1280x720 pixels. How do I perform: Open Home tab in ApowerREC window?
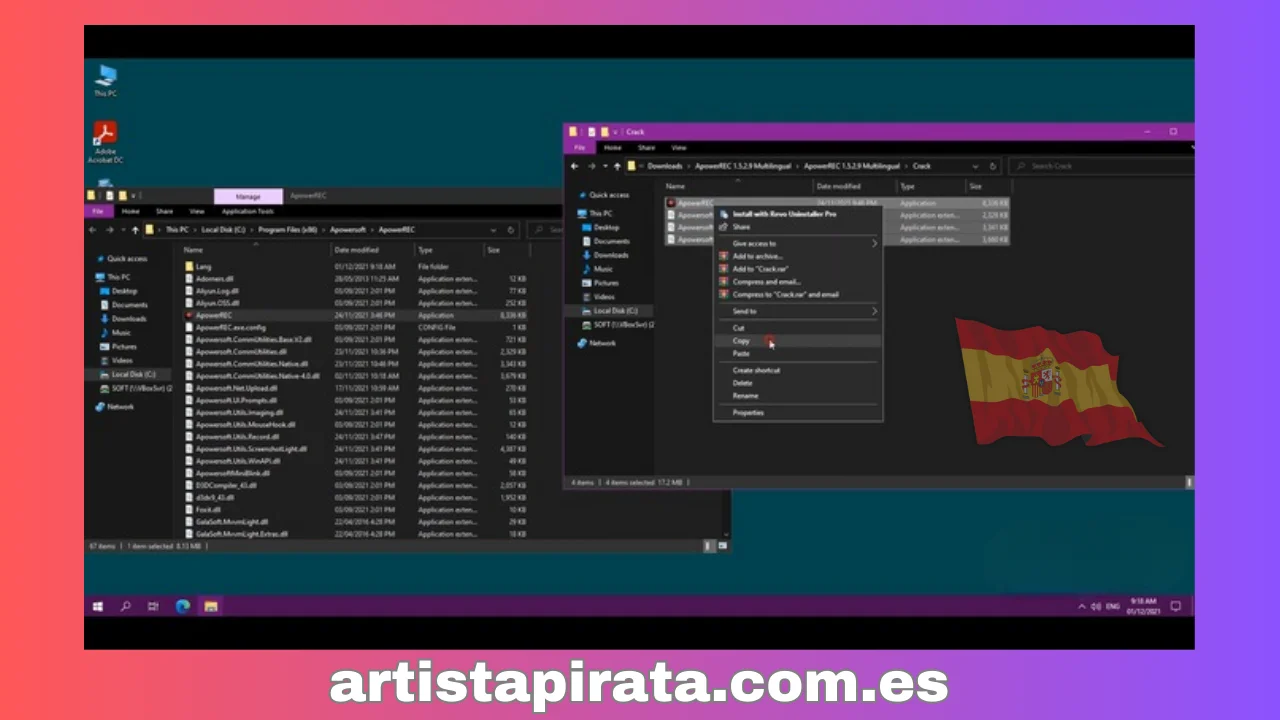click(130, 211)
